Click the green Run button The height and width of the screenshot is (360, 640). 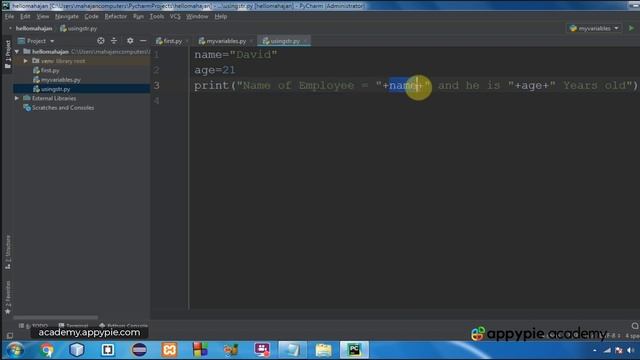pyautogui.click(x=631, y=28)
